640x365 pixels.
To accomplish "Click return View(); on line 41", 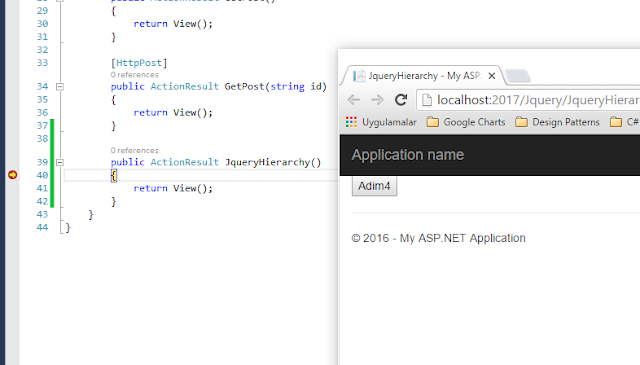I will (x=173, y=188).
